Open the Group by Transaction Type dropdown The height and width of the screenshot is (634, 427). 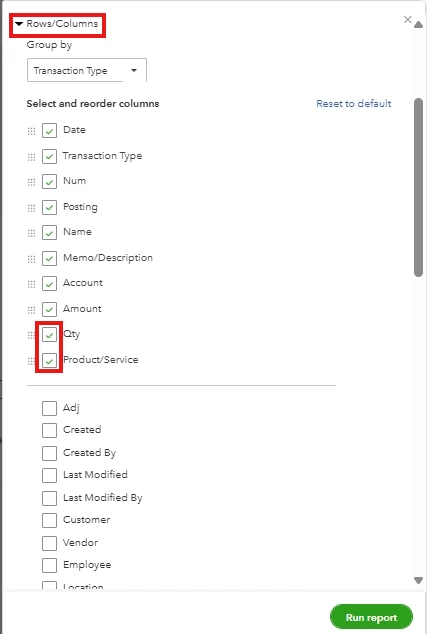[87, 70]
